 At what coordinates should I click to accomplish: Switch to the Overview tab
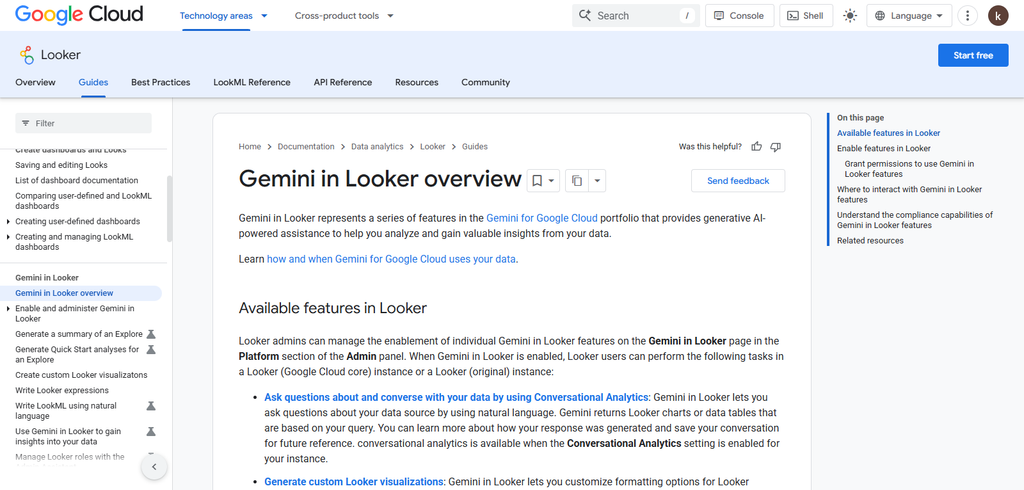tap(35, 82)
